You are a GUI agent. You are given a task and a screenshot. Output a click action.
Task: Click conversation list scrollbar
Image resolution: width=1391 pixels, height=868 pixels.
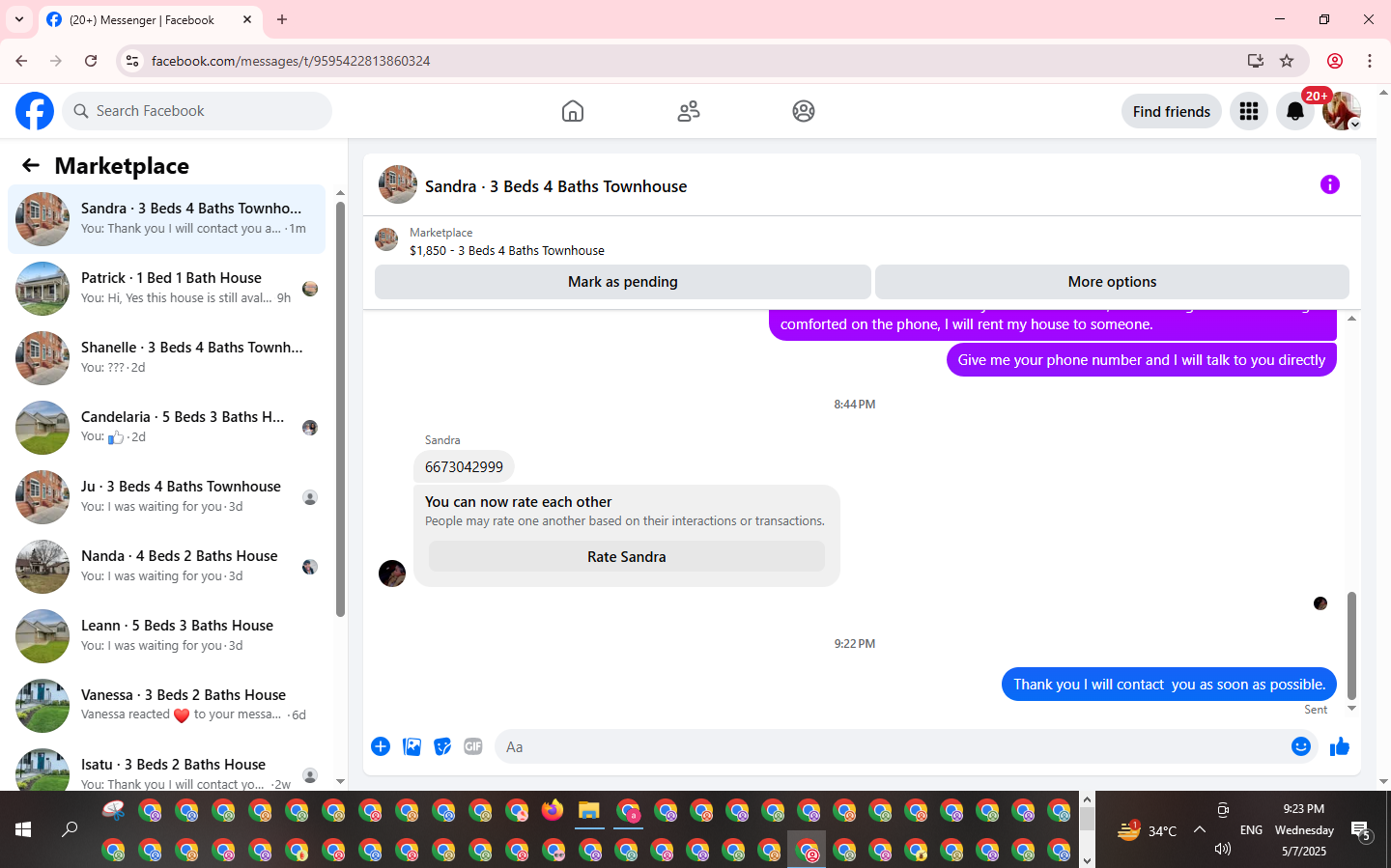(340, 409)
